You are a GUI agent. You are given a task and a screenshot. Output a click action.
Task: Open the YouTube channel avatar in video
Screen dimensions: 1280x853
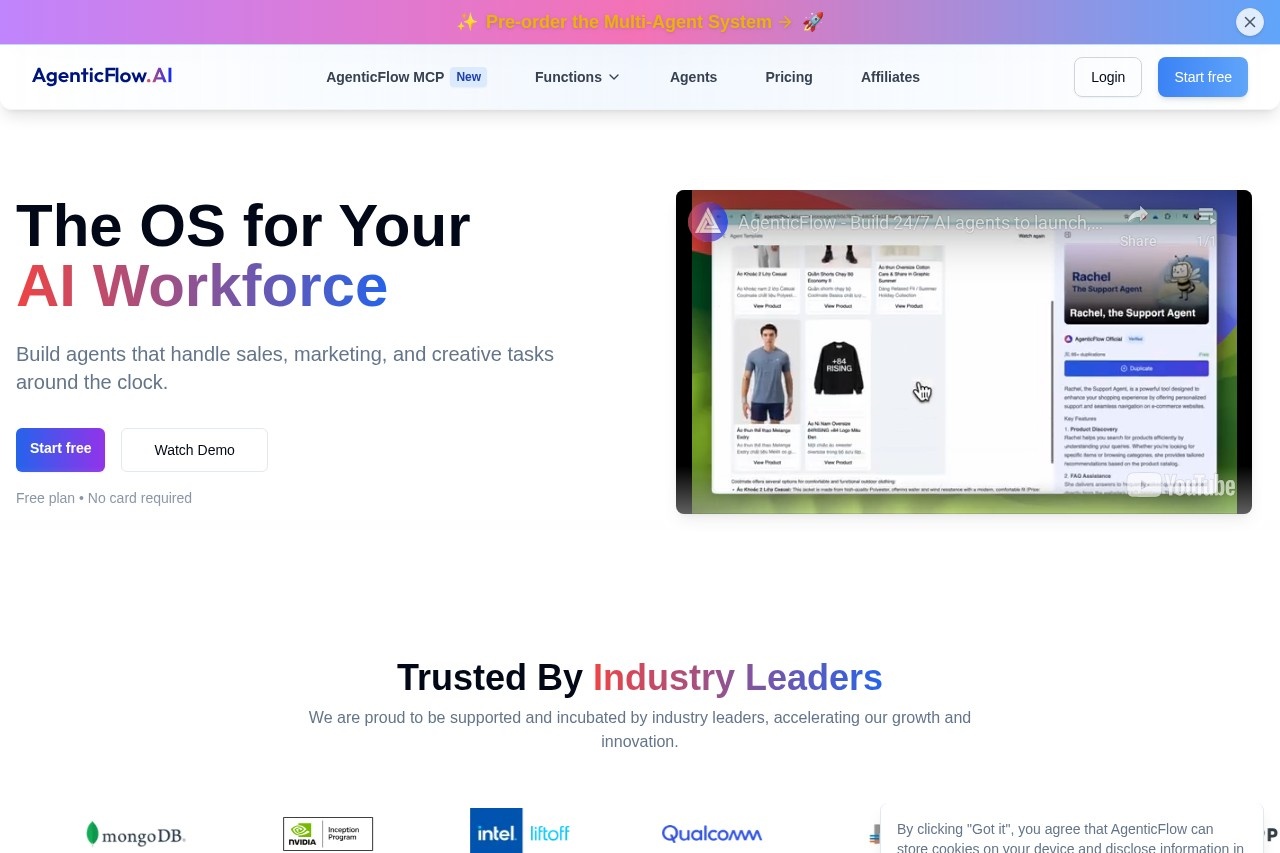pos(708,222)
